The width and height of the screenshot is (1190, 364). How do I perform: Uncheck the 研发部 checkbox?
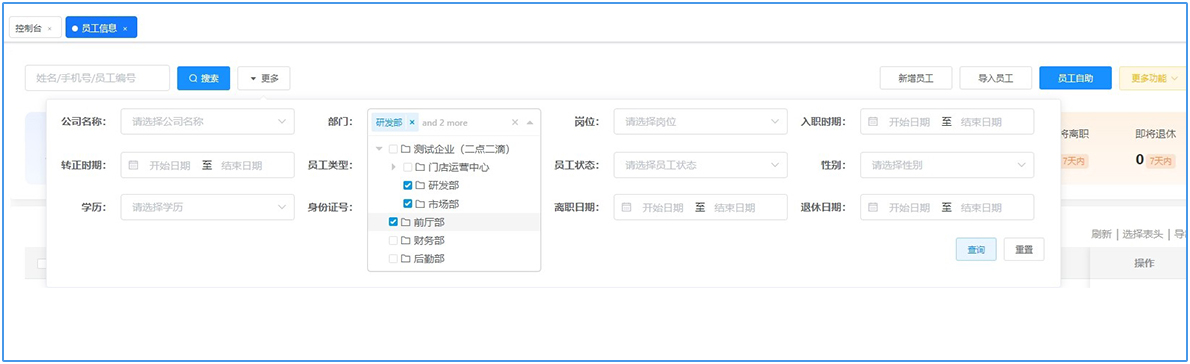click(408, 185)
